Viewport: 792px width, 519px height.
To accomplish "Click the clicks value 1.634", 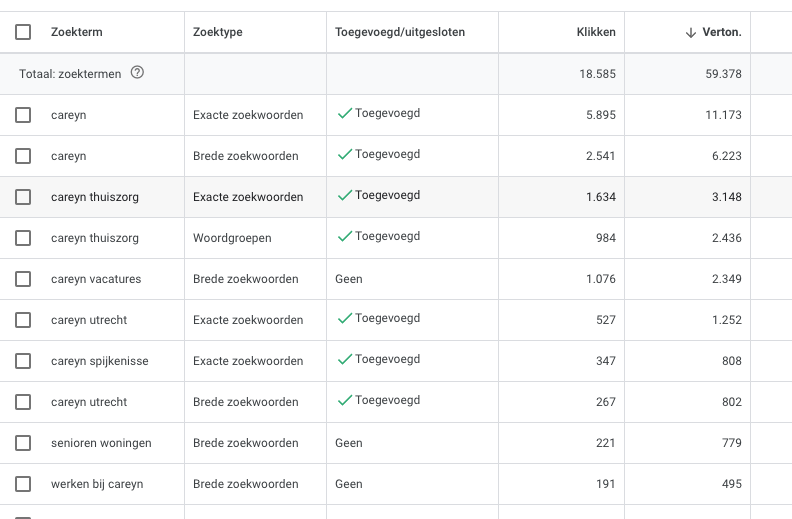I will tap(601, 197).
